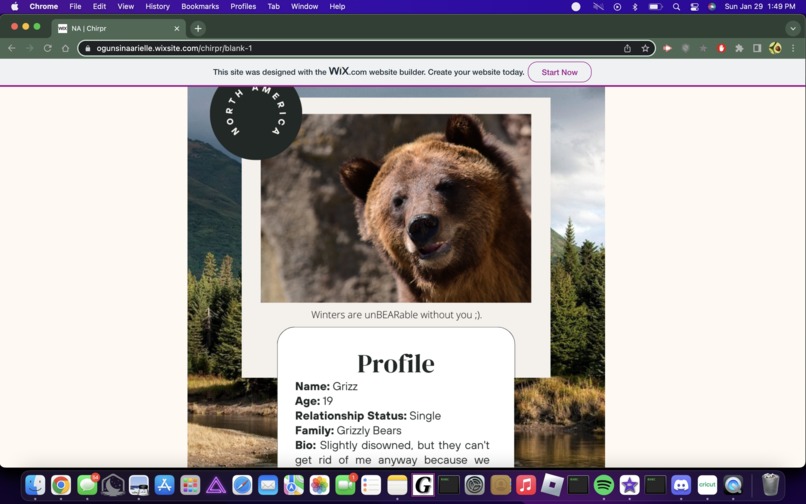Open Control Center in menu bar
This screenshot has width=806, height=504.
[x=694, y=7]
